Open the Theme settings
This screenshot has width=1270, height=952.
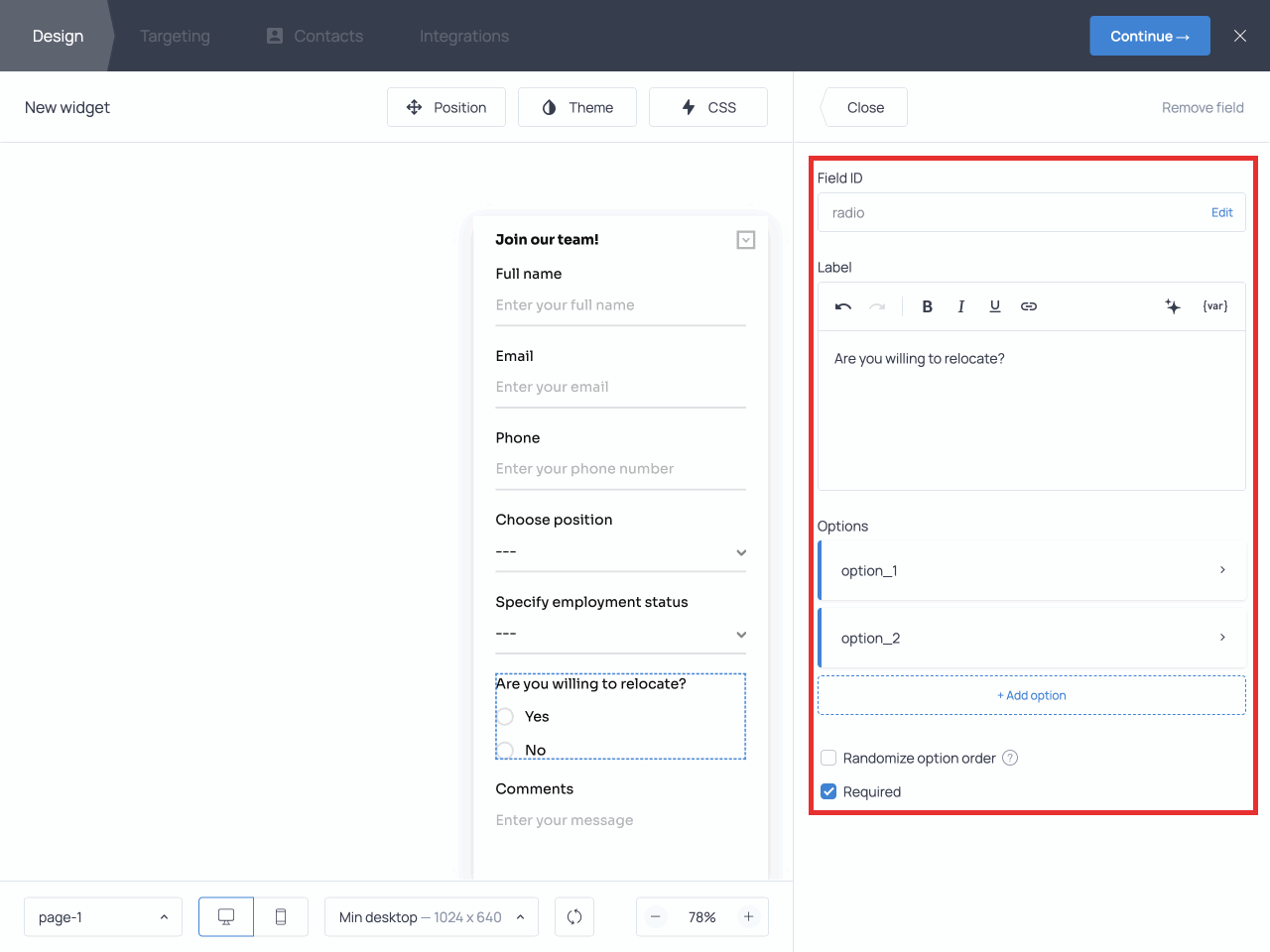point(576,106)
